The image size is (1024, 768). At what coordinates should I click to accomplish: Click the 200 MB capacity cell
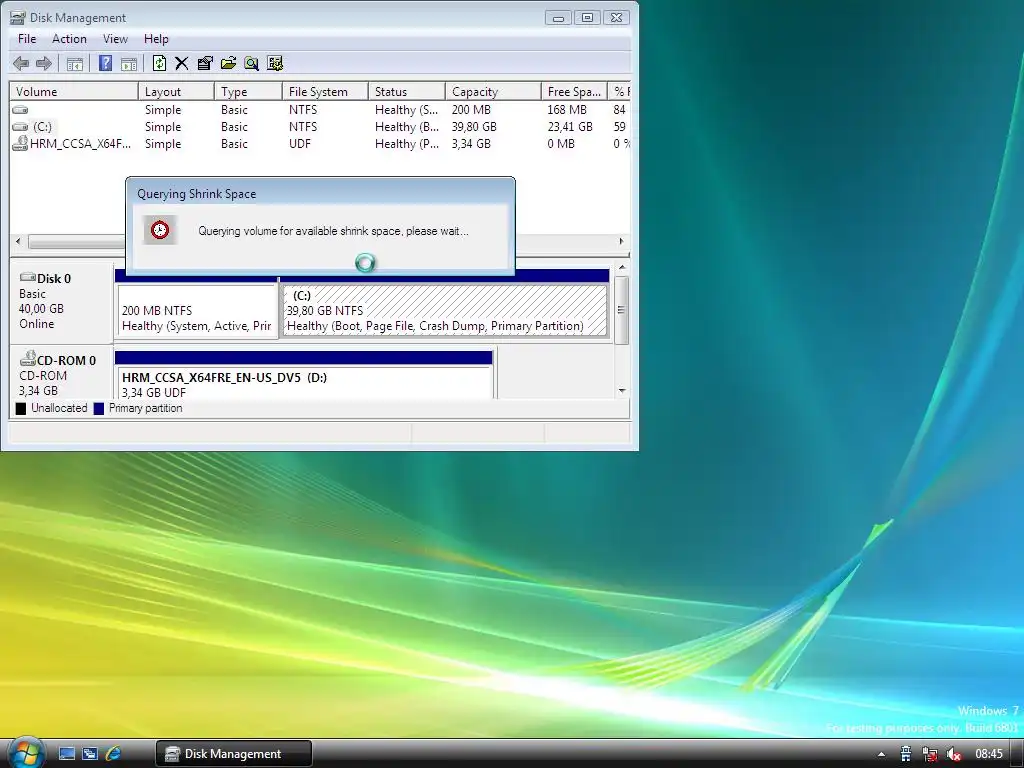click(x=471, y=110)
